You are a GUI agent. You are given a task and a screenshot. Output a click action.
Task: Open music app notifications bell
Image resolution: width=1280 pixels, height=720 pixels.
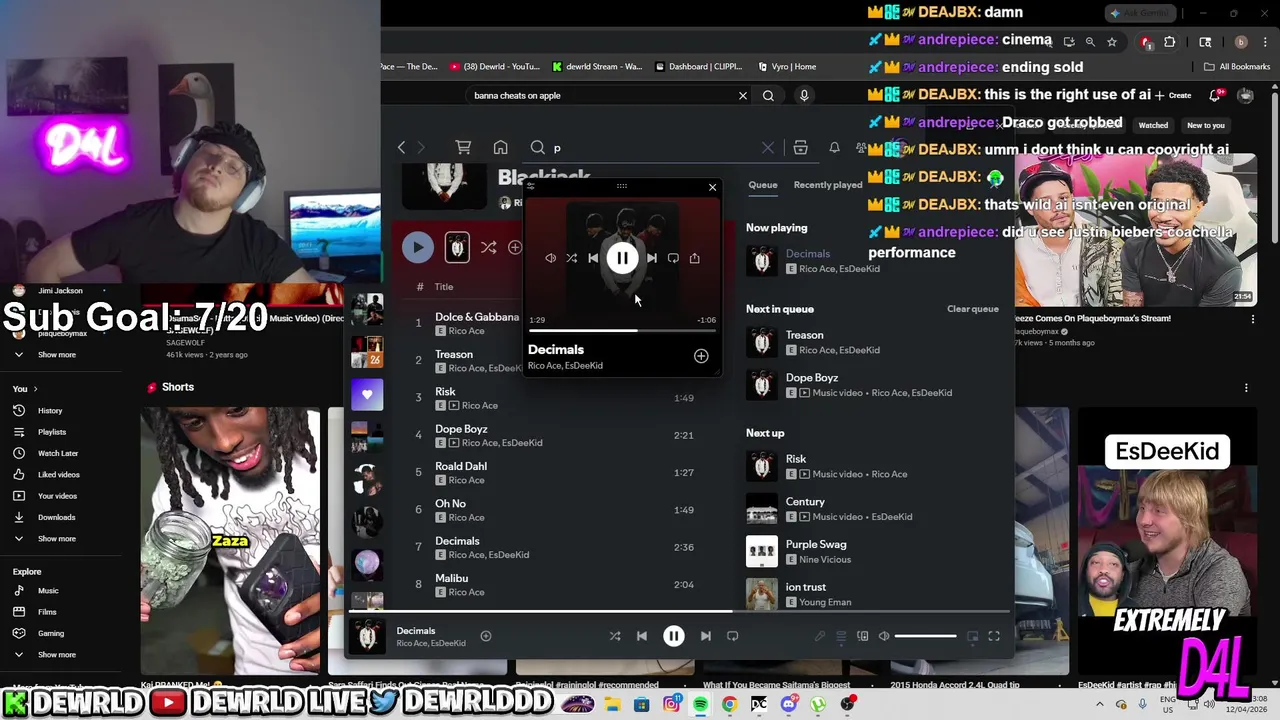coord(834,148)
